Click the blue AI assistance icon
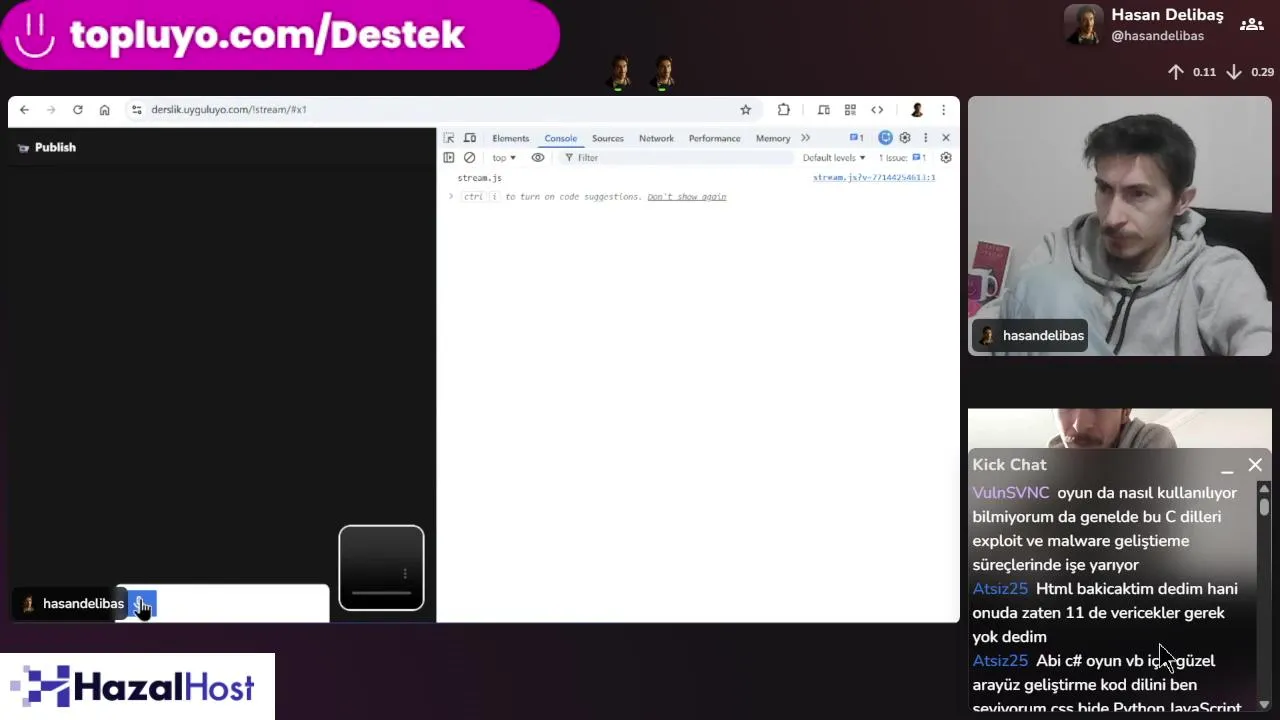 tap(885, 138)
